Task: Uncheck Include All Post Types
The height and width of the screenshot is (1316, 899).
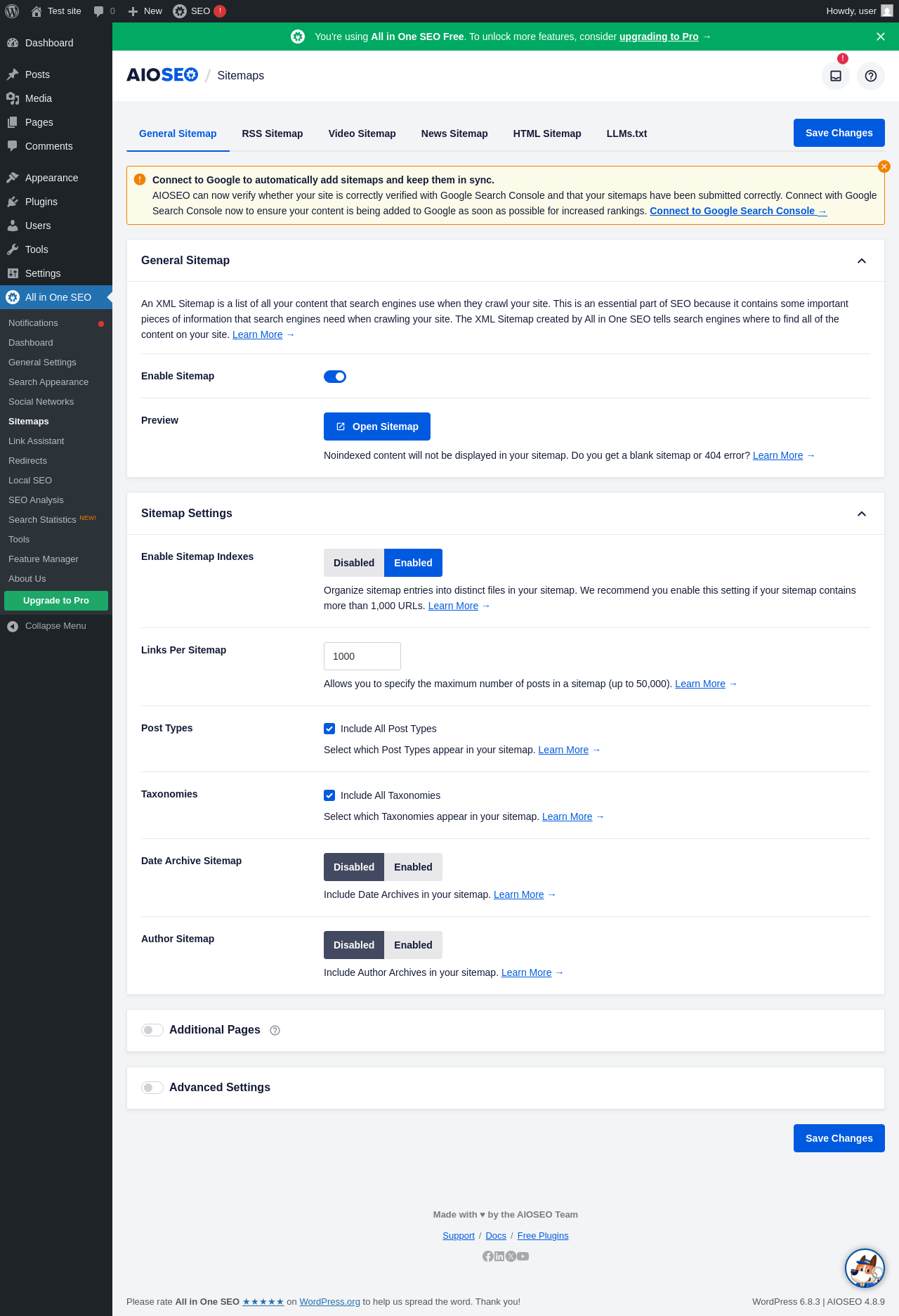Action: pos(329,729)
